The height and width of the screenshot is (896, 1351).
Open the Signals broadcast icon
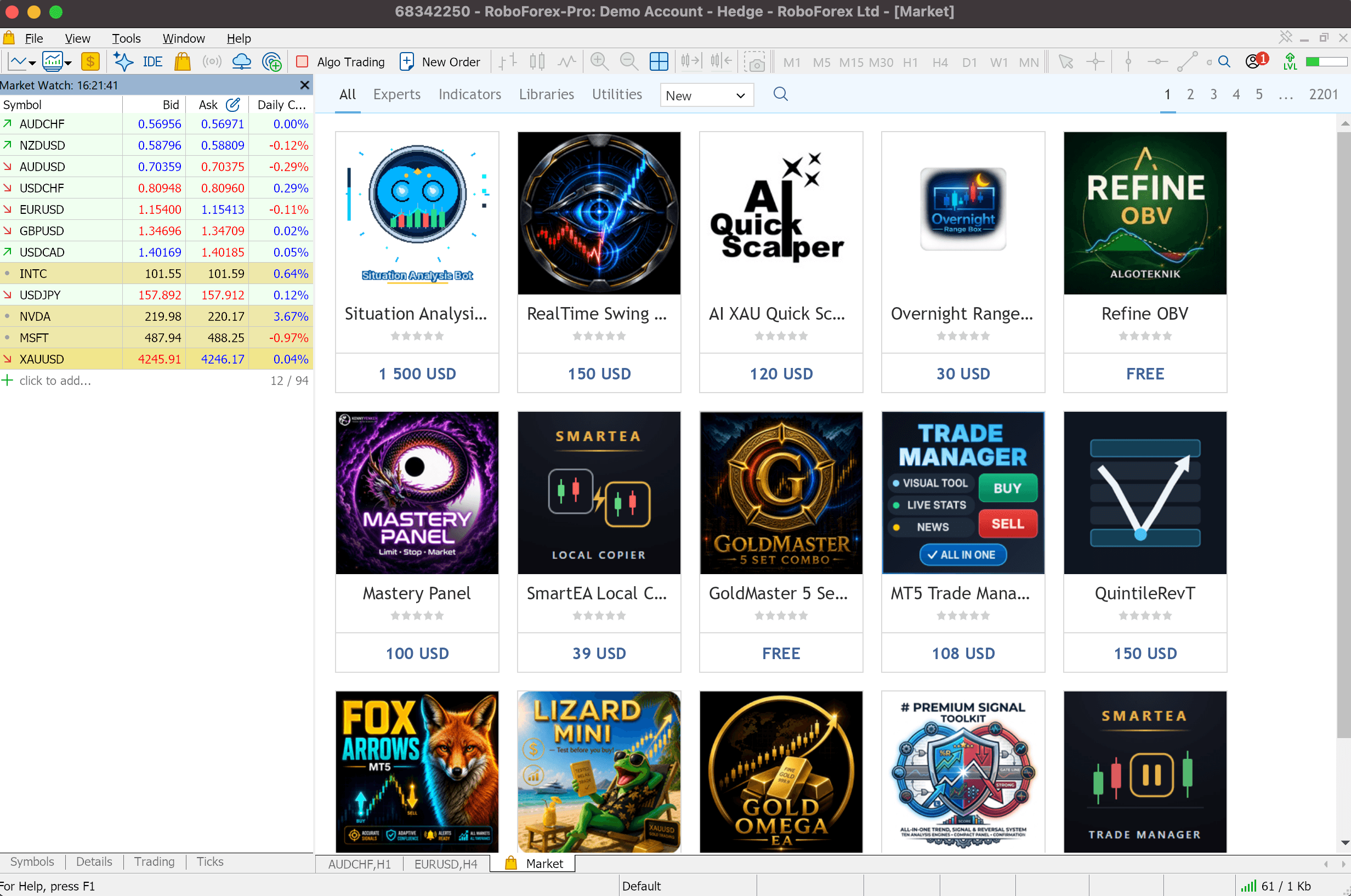point(212,61)
